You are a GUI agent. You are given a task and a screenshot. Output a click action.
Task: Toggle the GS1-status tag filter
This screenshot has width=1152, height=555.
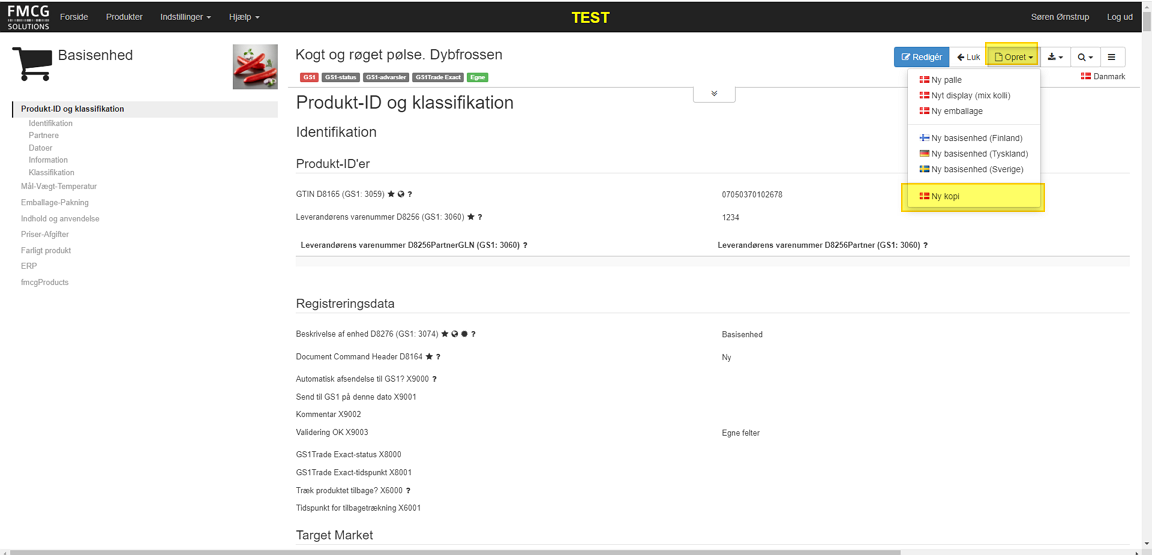pos(341,78)
